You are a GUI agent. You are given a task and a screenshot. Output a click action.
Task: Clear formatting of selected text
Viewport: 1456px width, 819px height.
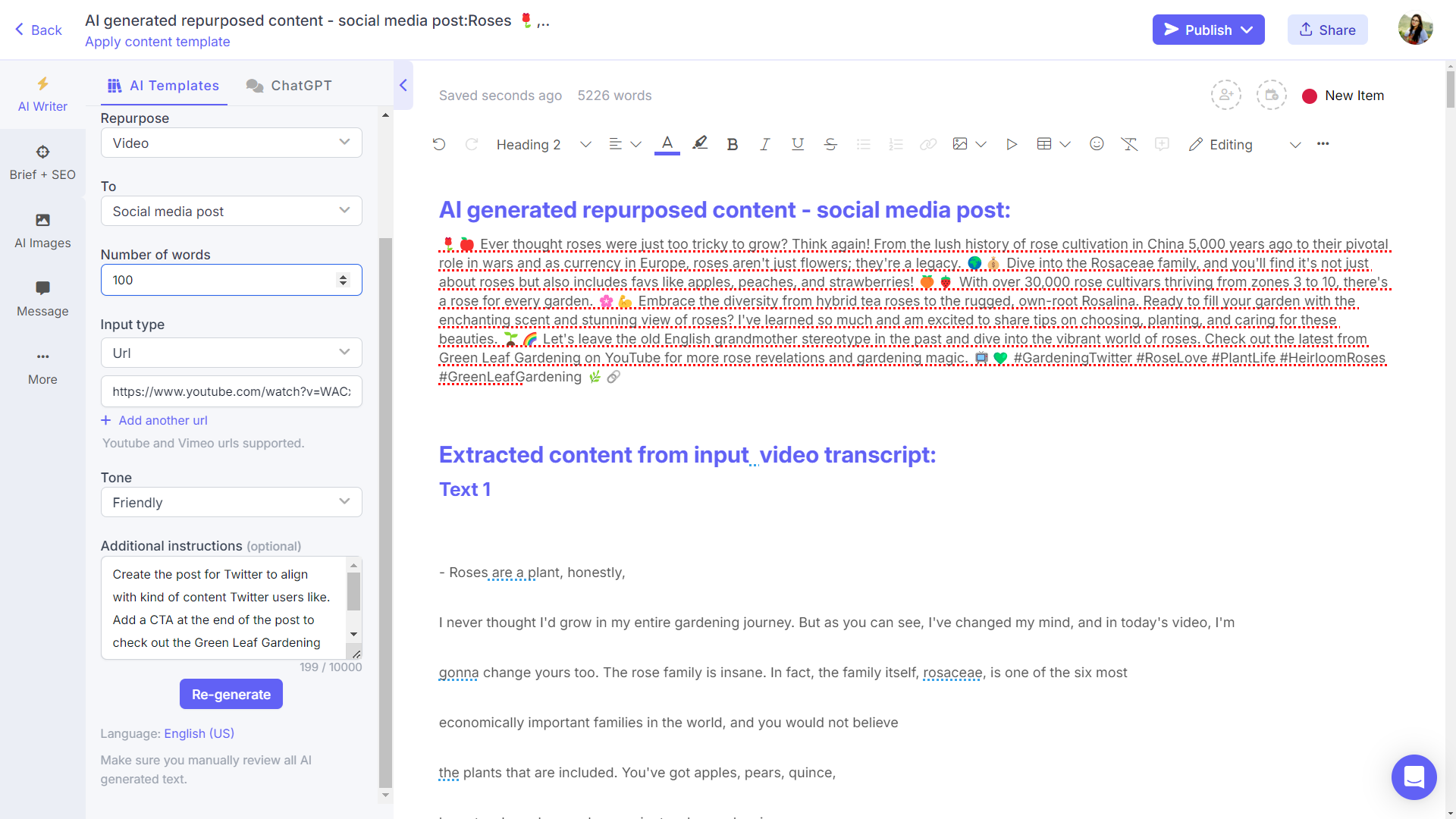click(x=1129, y=143)
